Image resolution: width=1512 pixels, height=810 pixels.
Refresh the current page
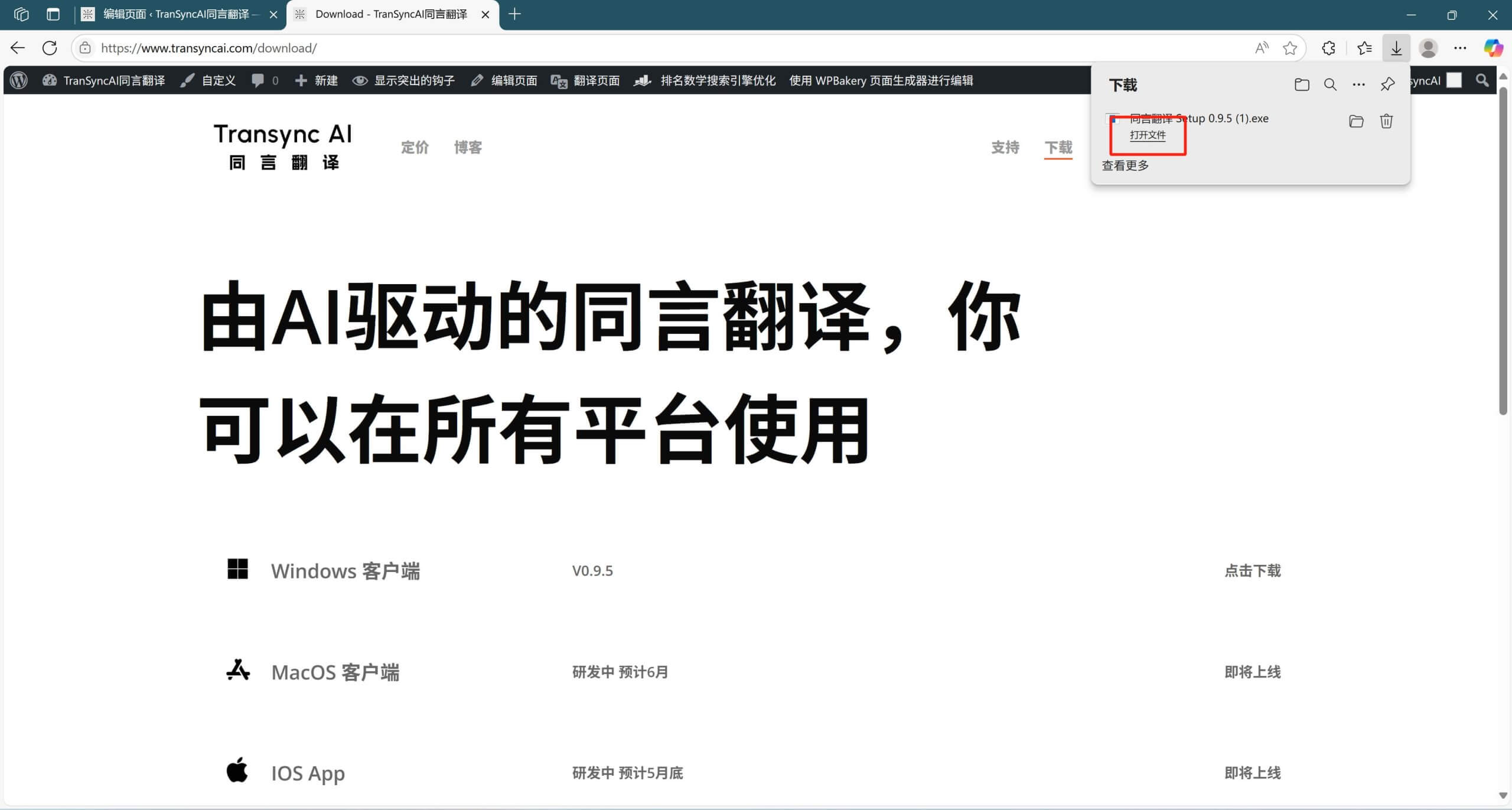(x=50, y=48)
